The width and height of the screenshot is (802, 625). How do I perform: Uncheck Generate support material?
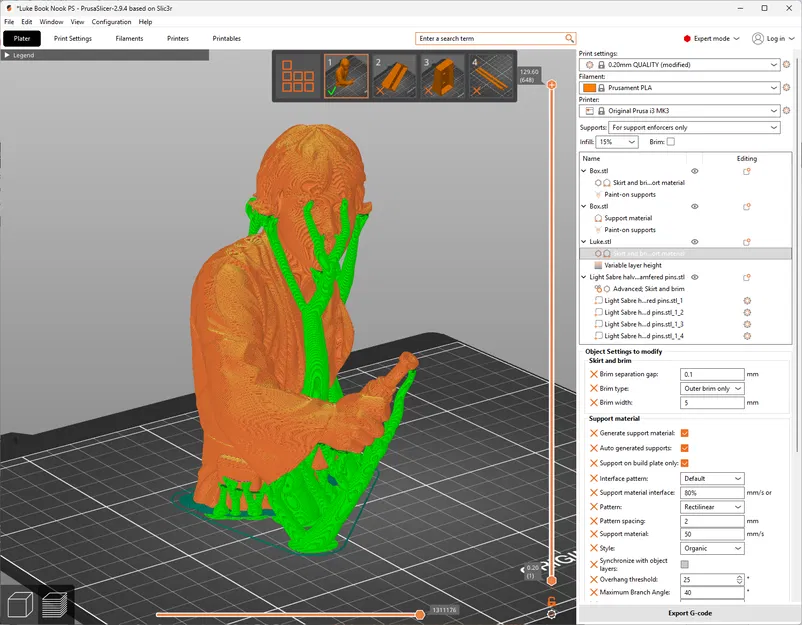point(685,433)
